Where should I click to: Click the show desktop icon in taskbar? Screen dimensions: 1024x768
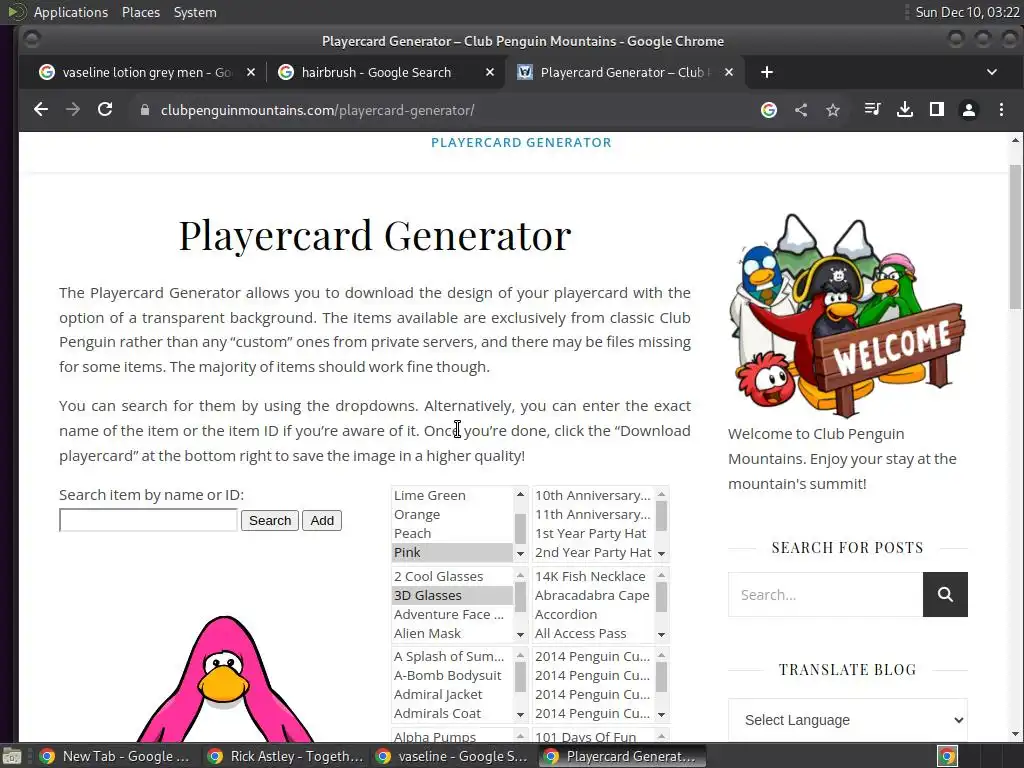point(12,756)
